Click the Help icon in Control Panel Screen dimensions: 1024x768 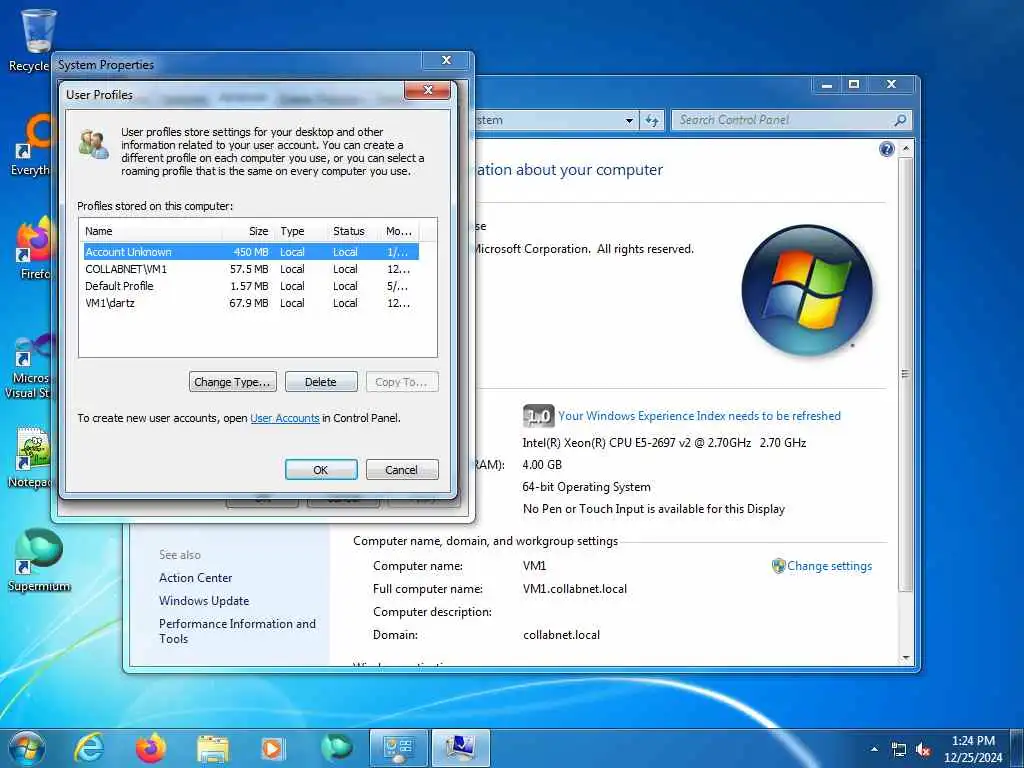[x=886, y=150]
